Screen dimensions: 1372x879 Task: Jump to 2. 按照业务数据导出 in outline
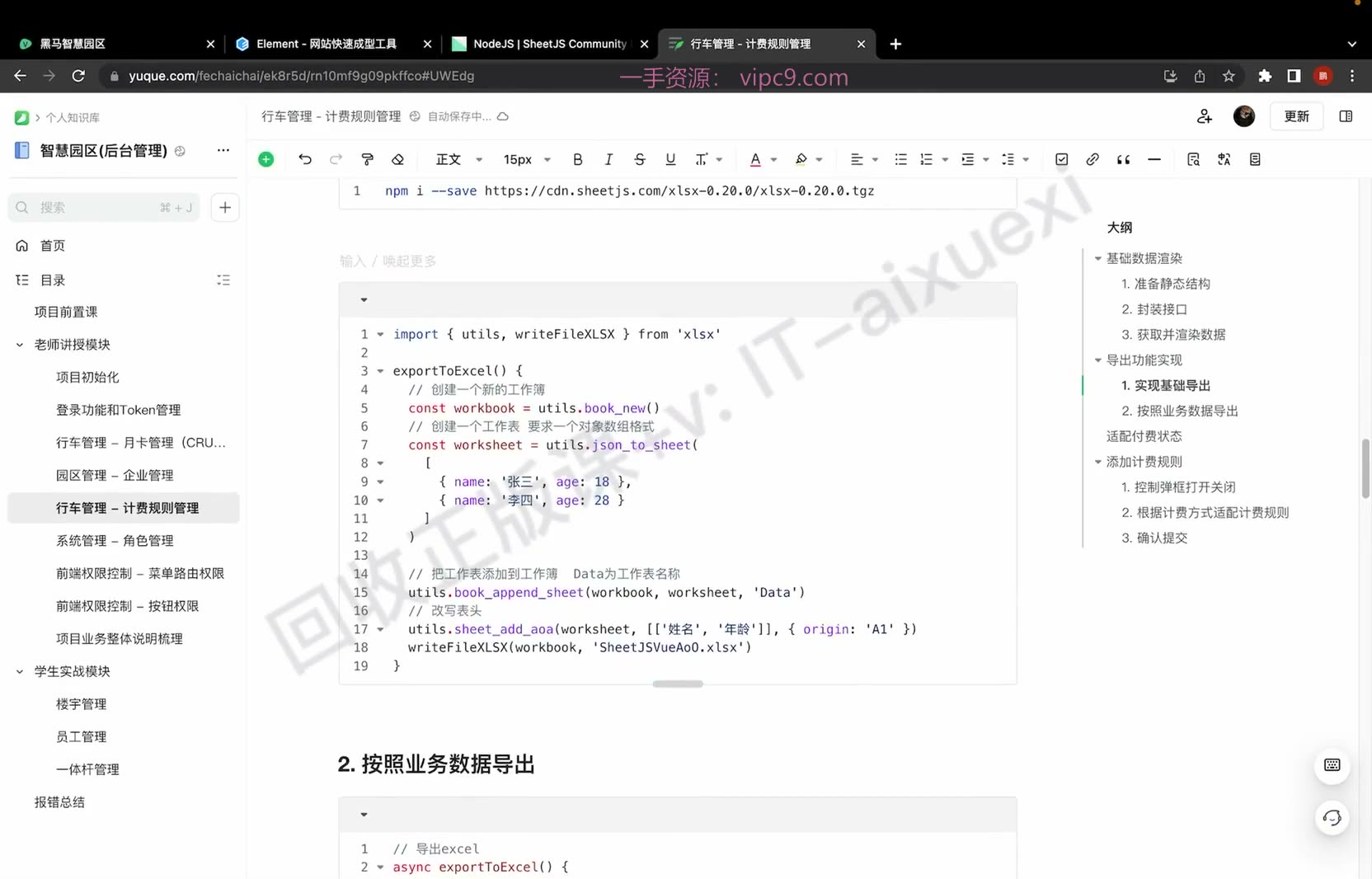coord(1179,411)
